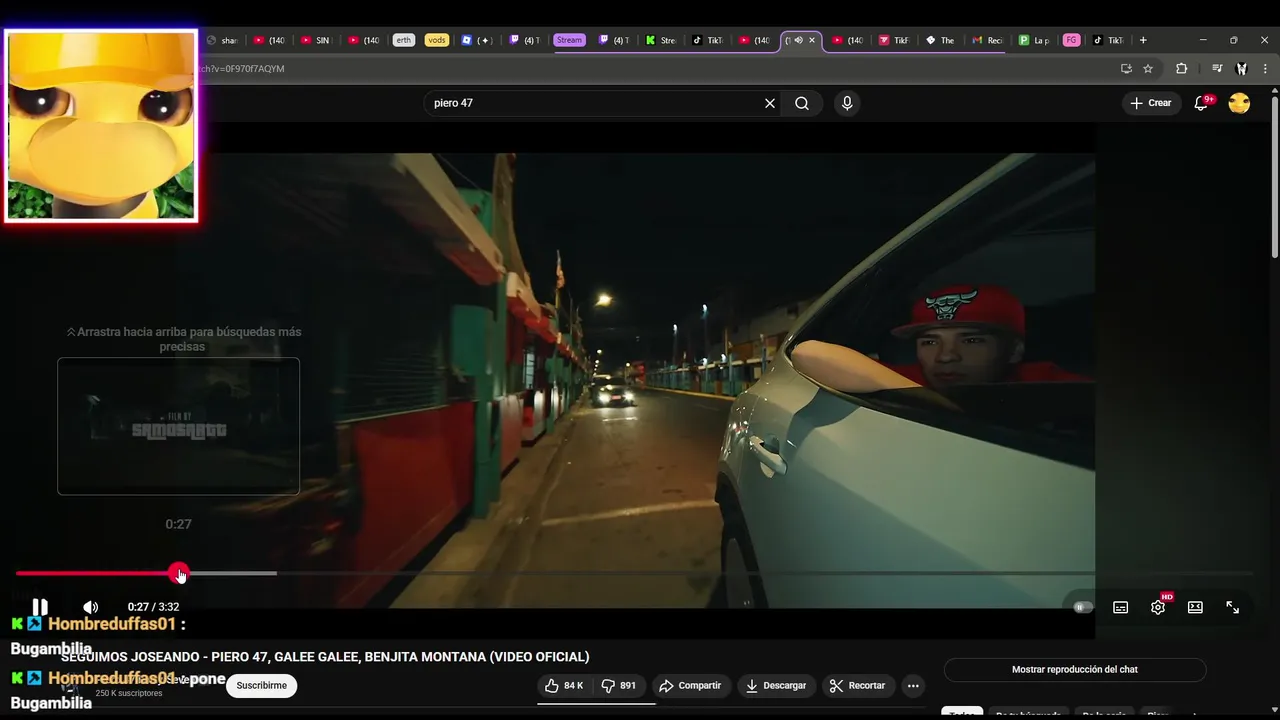This screenshot has width=1280, height=720.
Task: Bookmark this page with the star icon
Action: (x=1148, y=68)
